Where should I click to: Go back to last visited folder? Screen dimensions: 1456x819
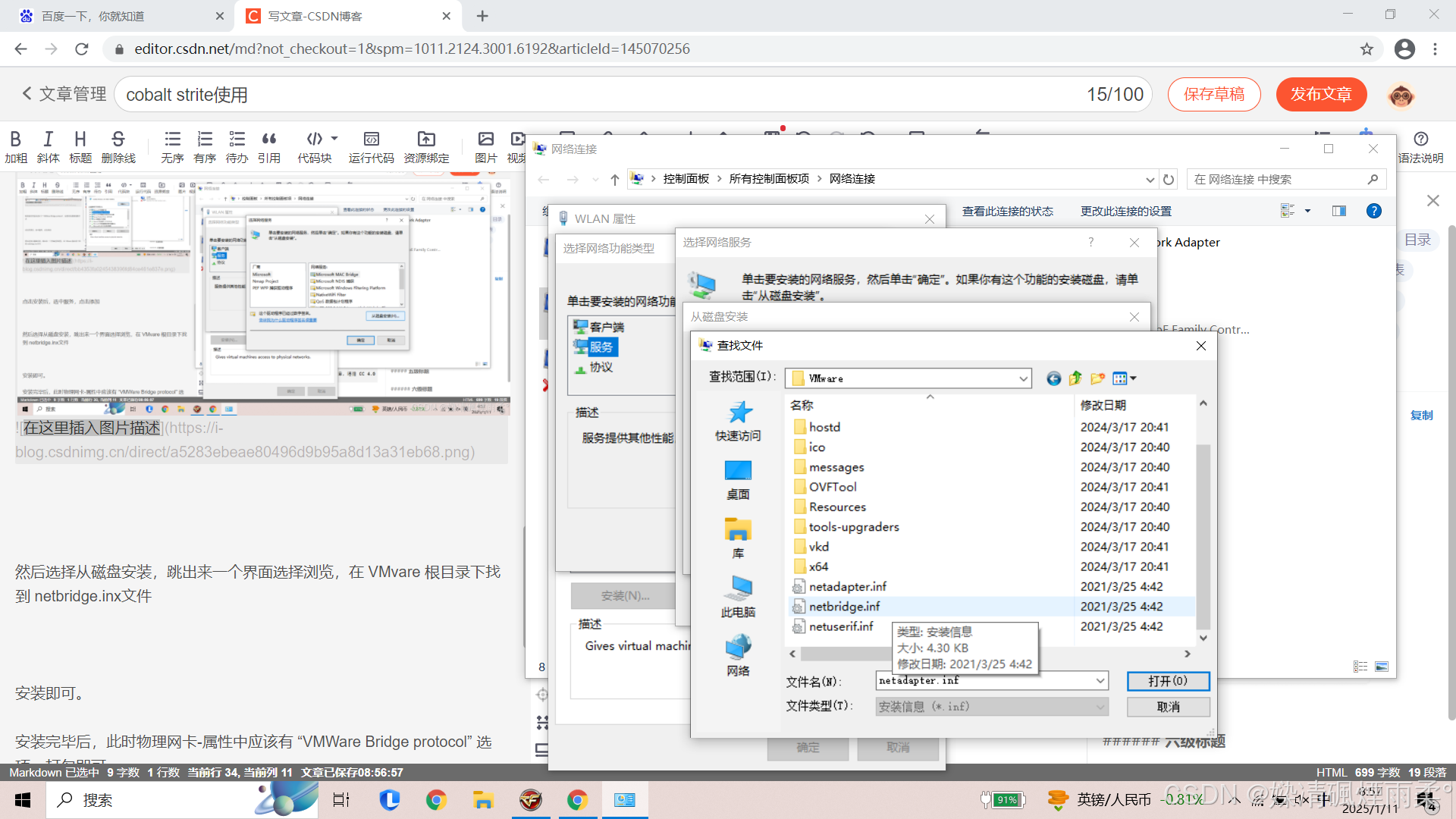click(1053, 378)
